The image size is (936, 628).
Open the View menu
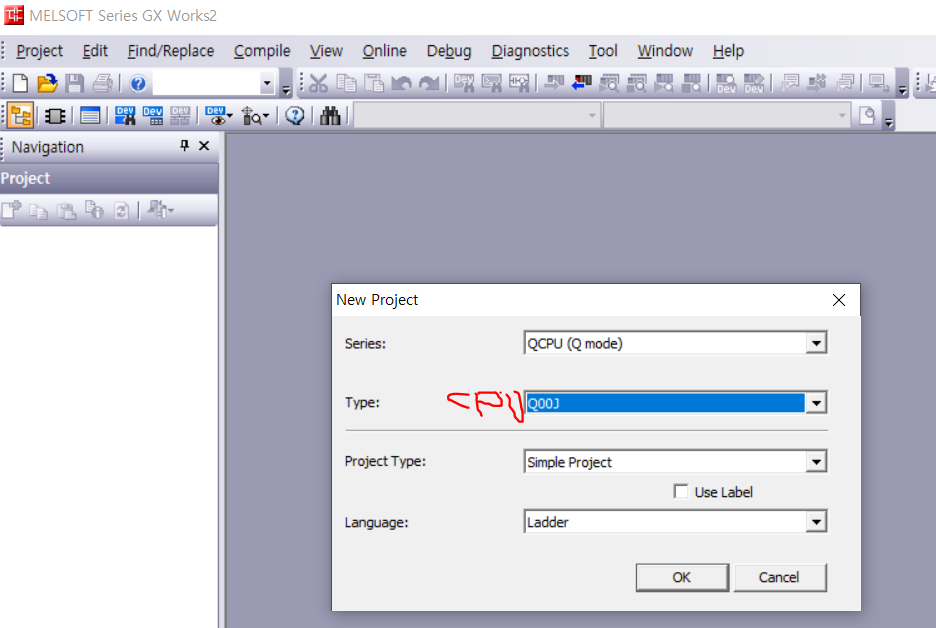326,51
